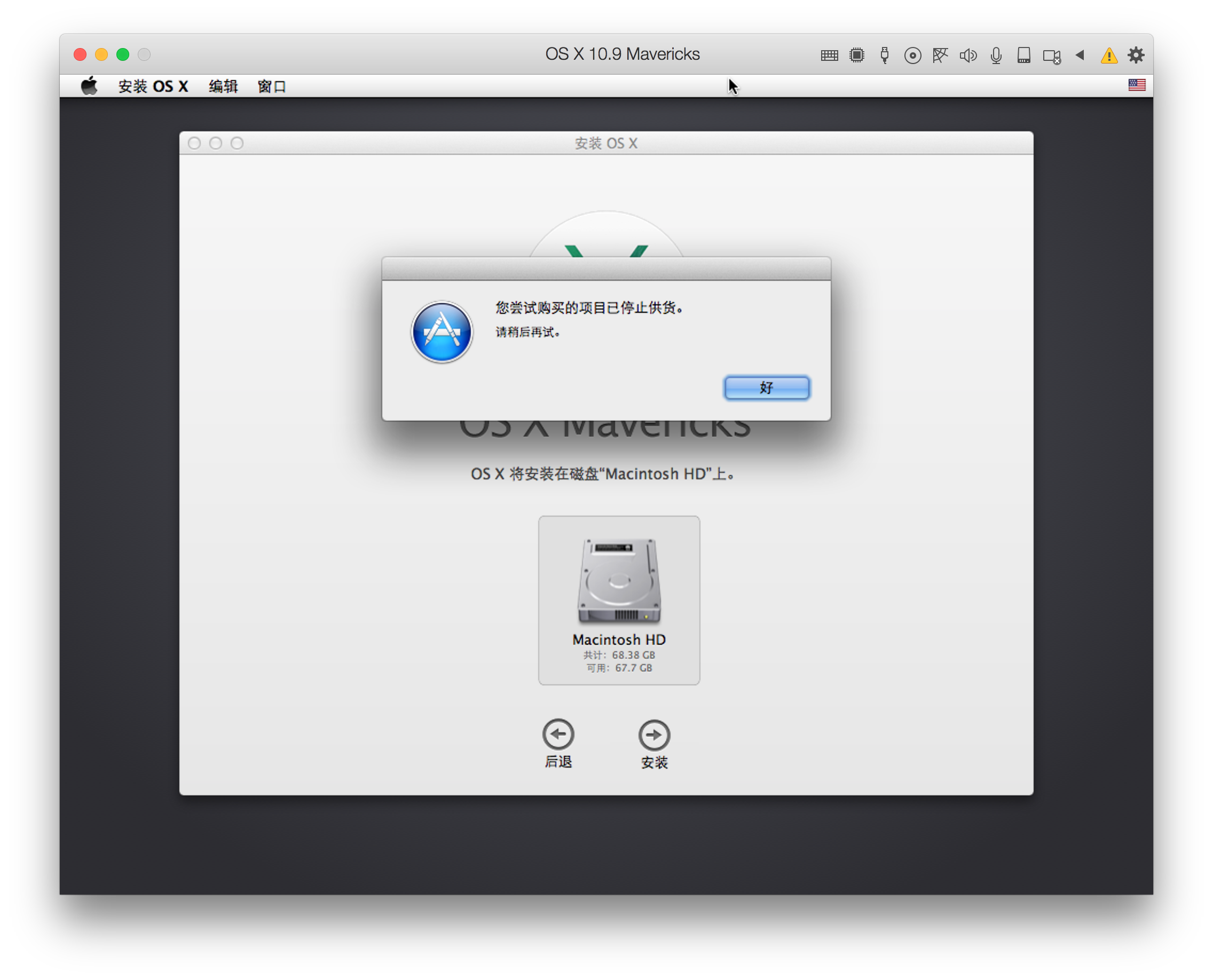Click the network spiderweb icon

[x=940, y=56]
